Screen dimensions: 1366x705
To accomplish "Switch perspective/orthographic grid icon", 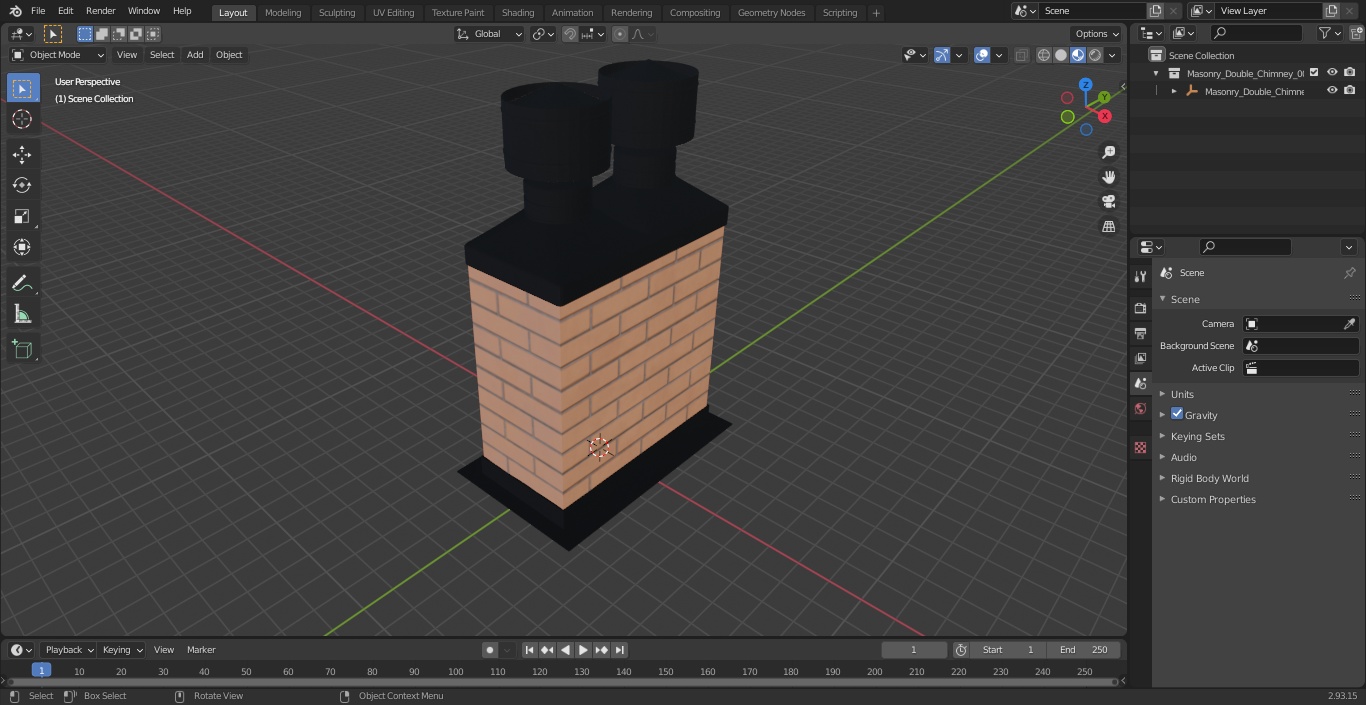I will point(1108,227).
